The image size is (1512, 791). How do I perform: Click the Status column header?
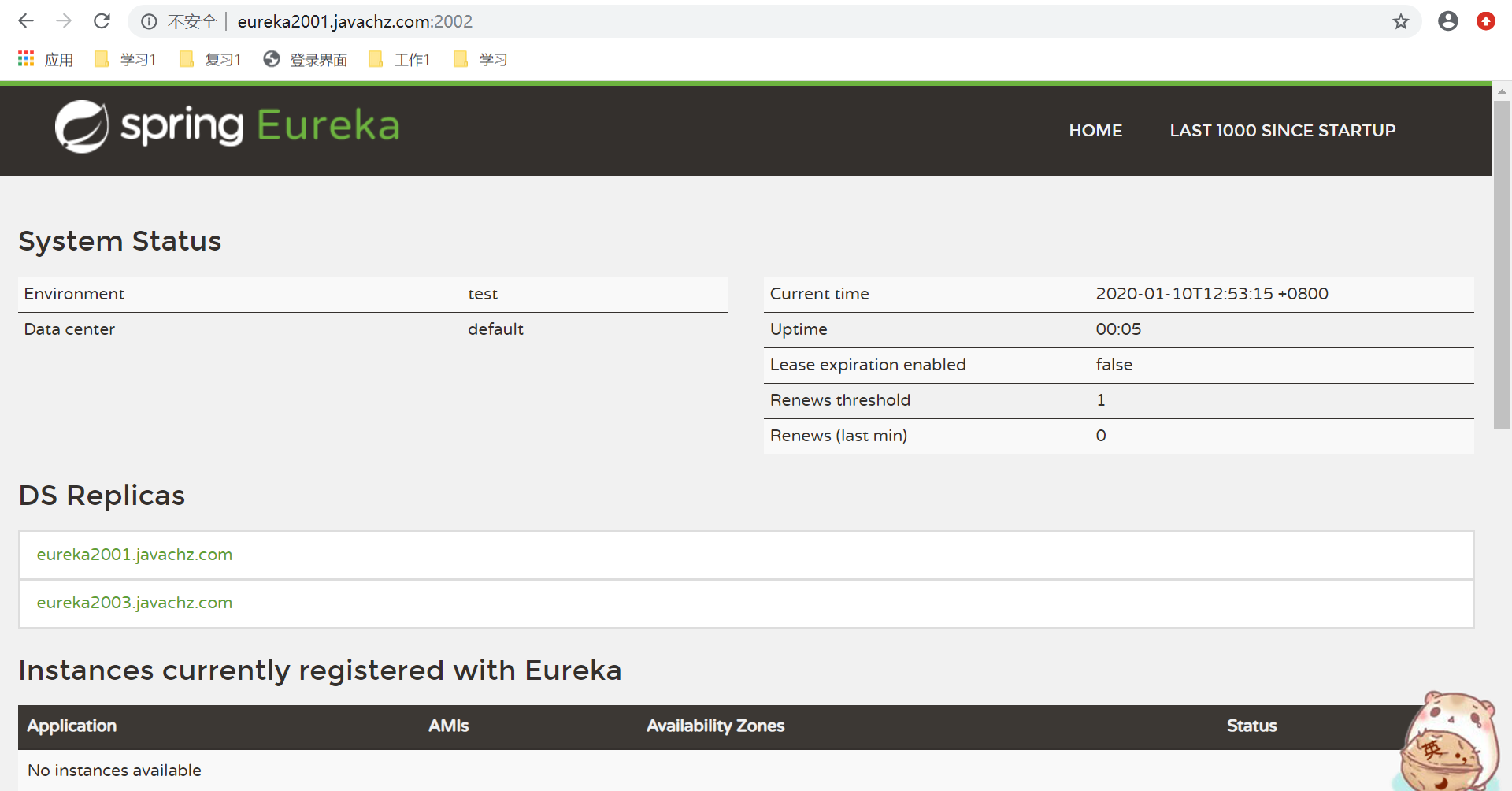tap(1252, 726)
